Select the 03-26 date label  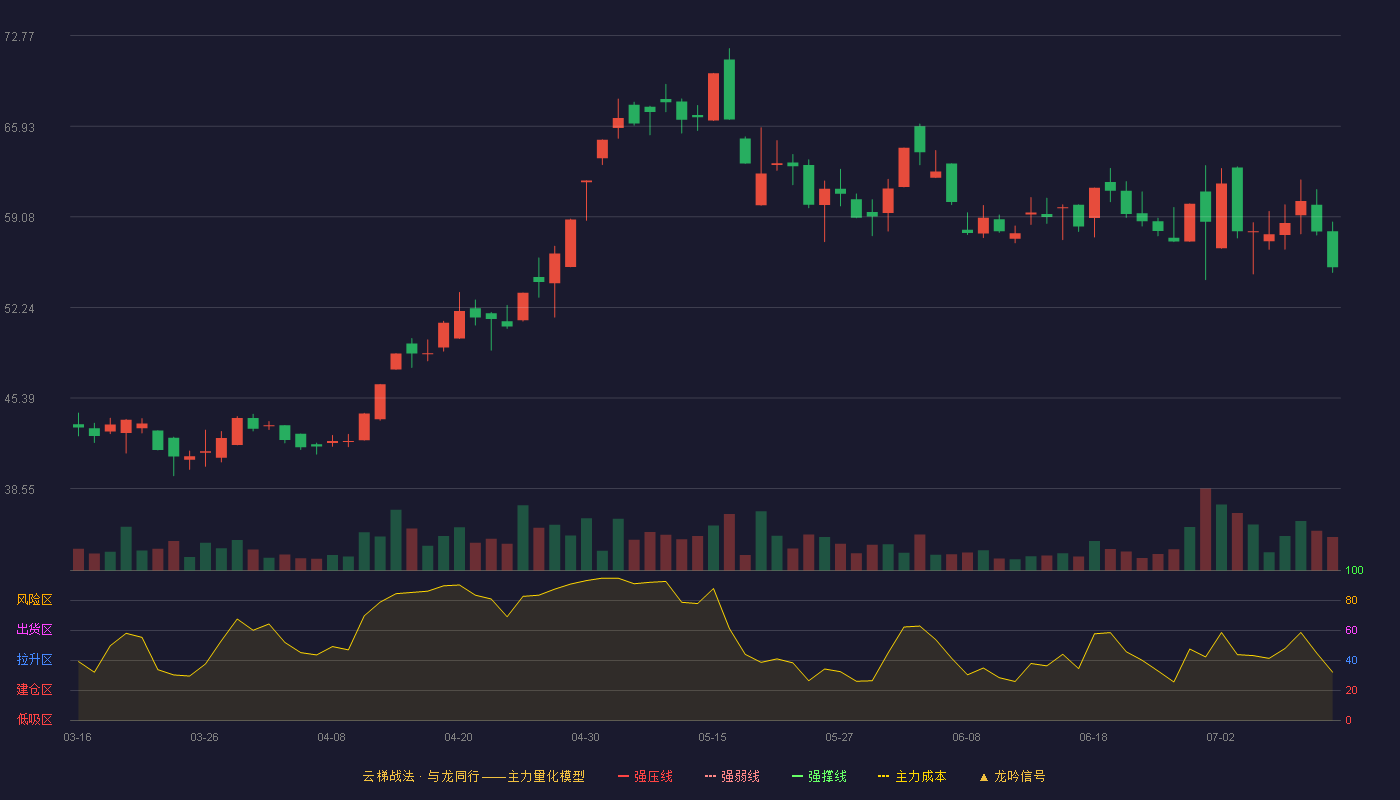[x=204, y=737]
